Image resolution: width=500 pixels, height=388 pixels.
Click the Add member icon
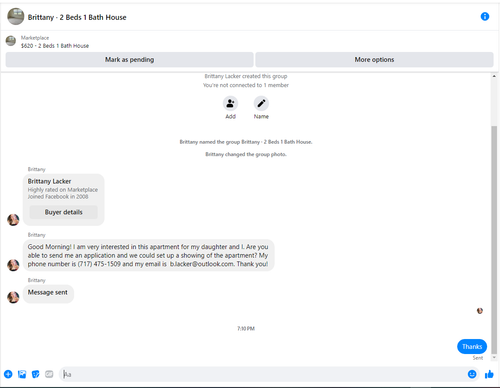230,103
